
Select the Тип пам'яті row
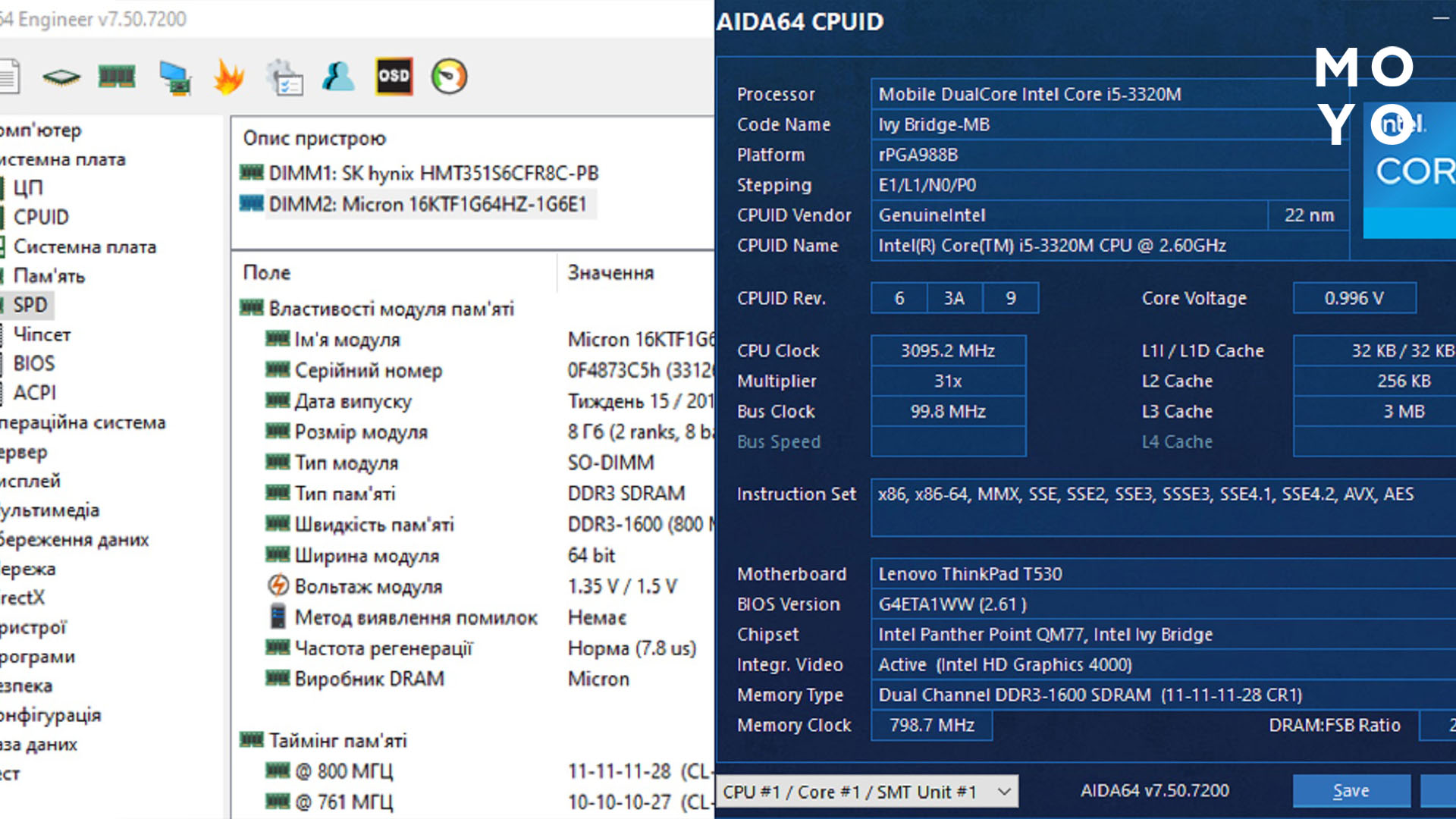(x=489, y=494)
